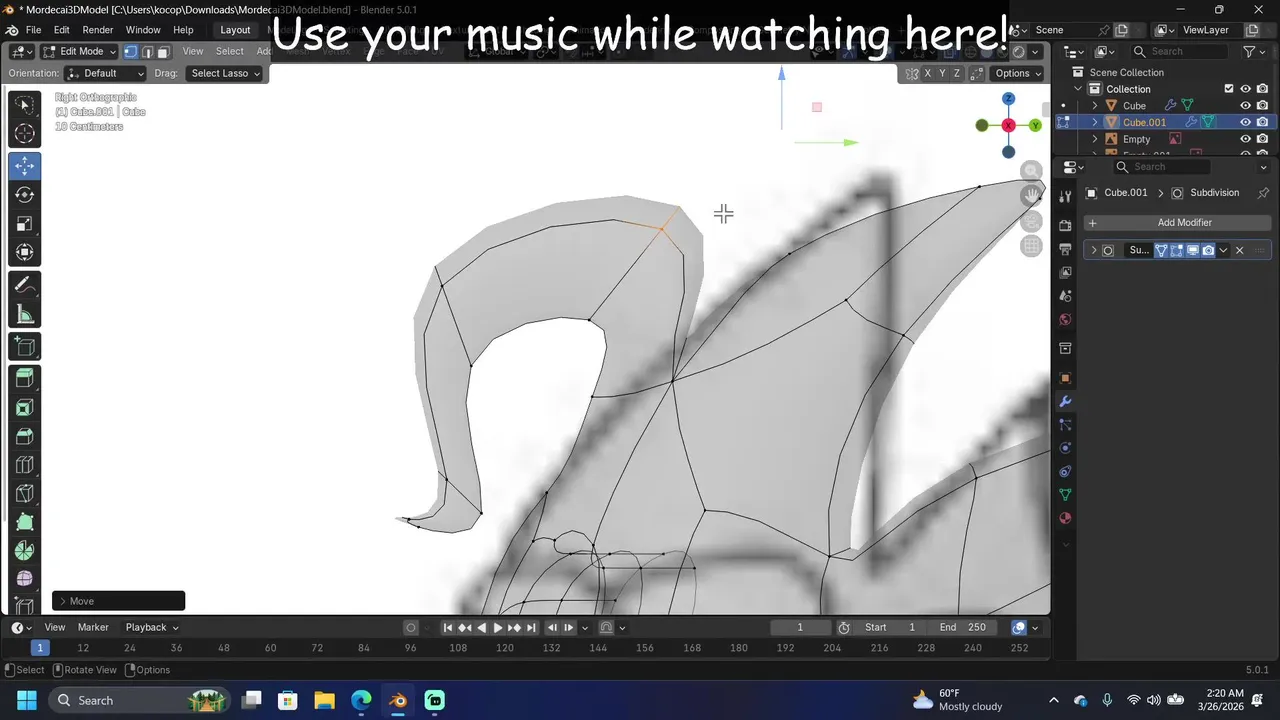Open the Subdivision modifier extras dropdown arrow
This screenshot has height=720, width=1280.
(x=1223, y=250)
